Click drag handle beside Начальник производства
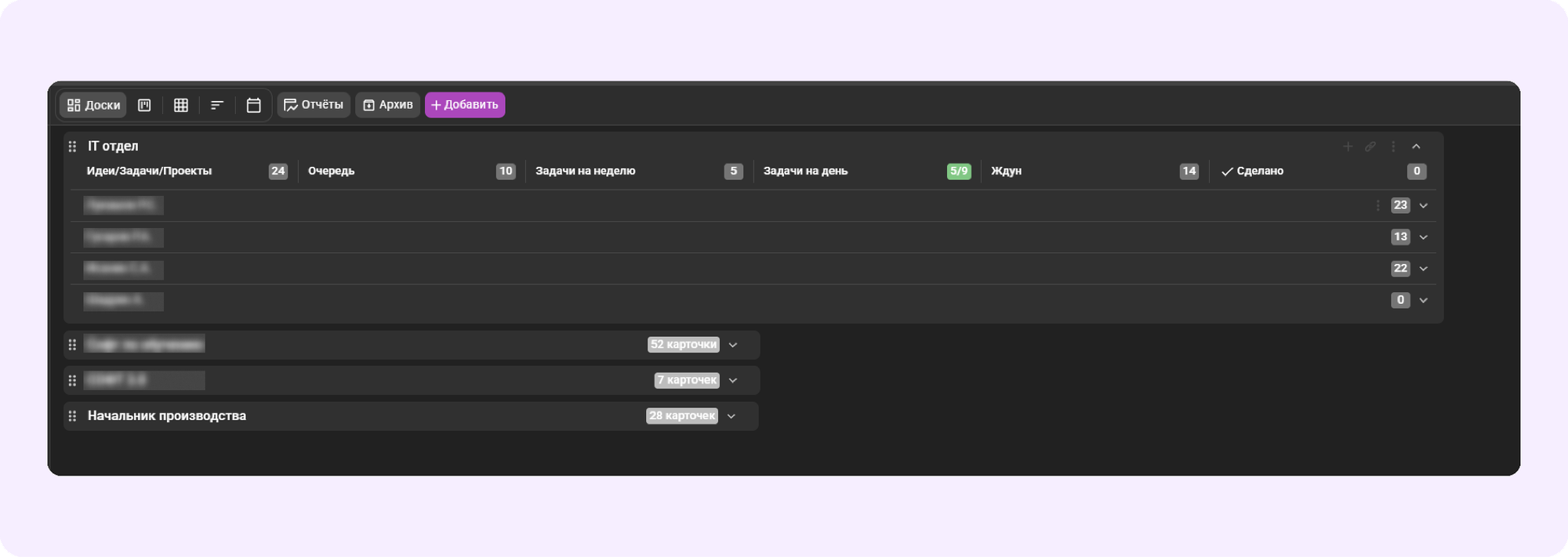 coord(72,416)
